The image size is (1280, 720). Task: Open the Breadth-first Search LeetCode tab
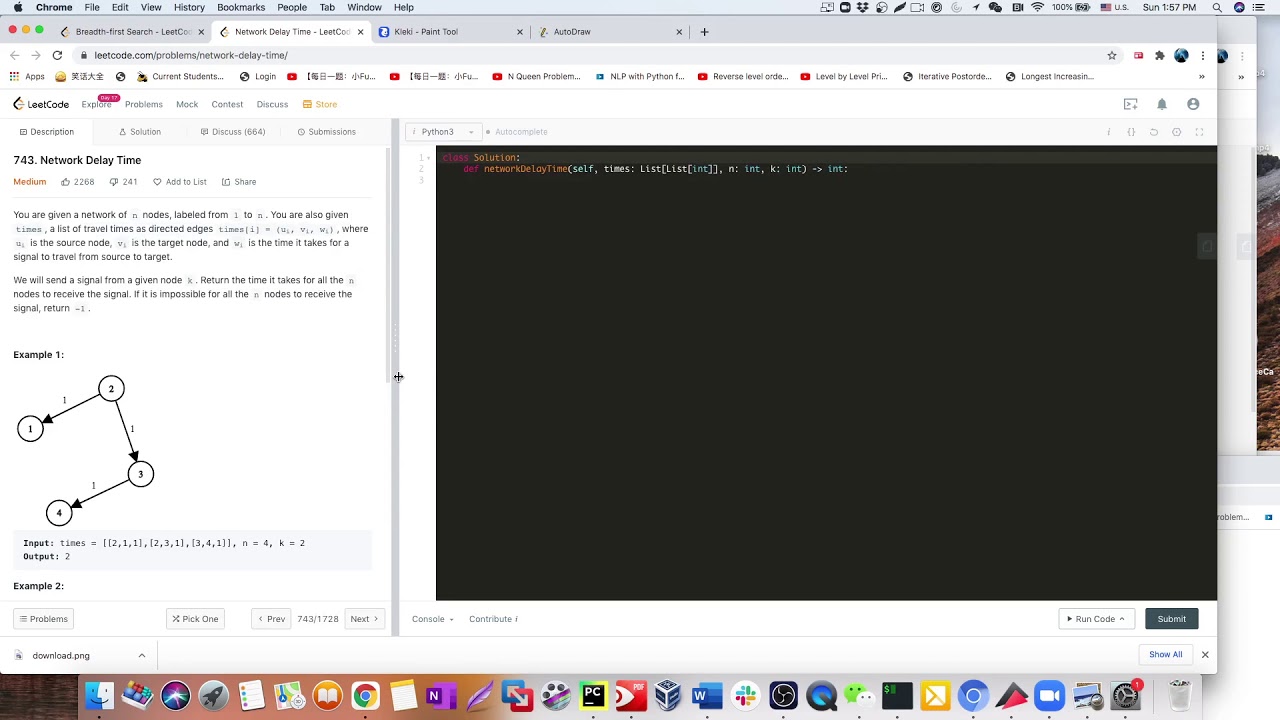(x=133, y=32)
